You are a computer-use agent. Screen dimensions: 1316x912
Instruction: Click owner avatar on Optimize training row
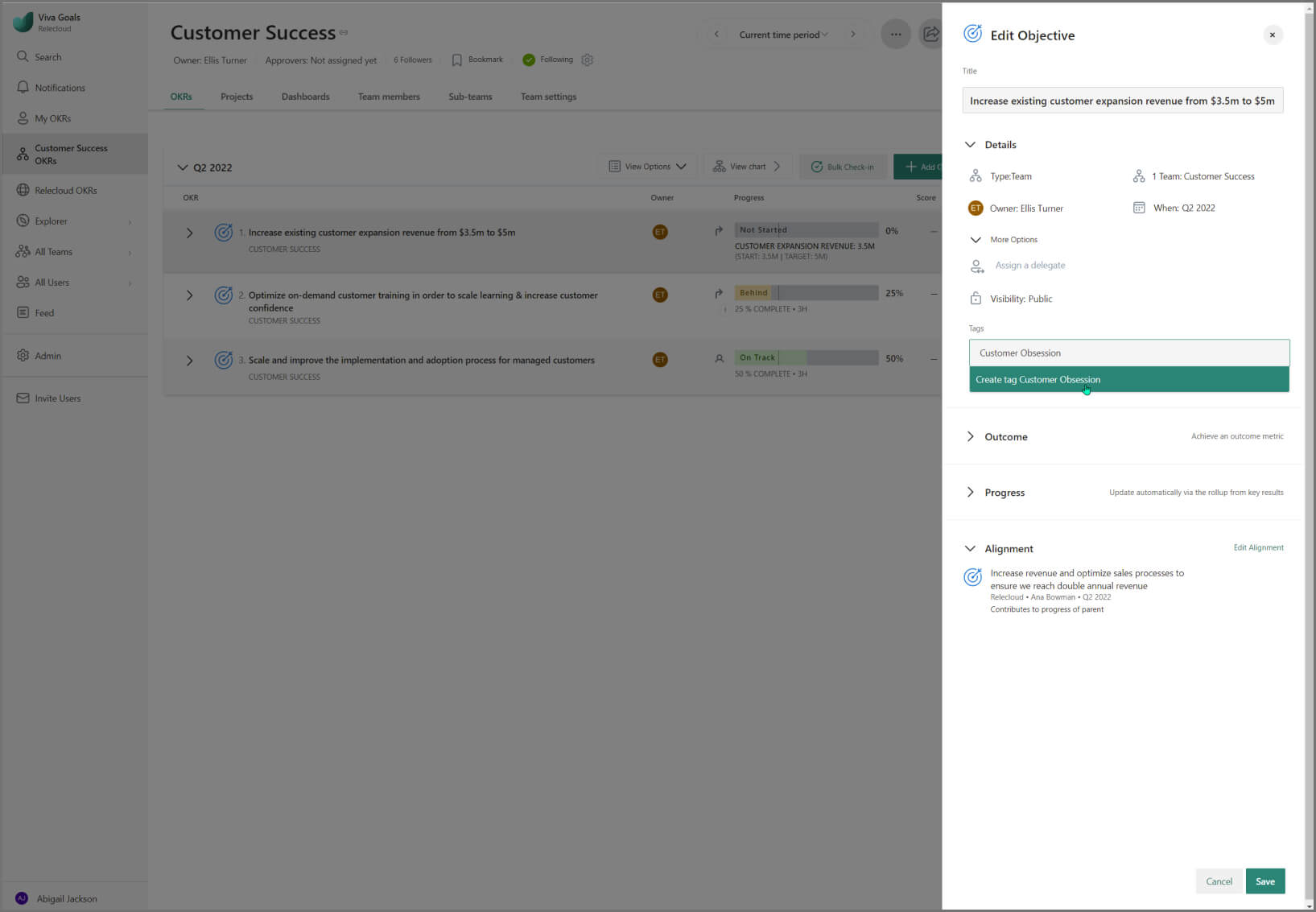point(660,295)
